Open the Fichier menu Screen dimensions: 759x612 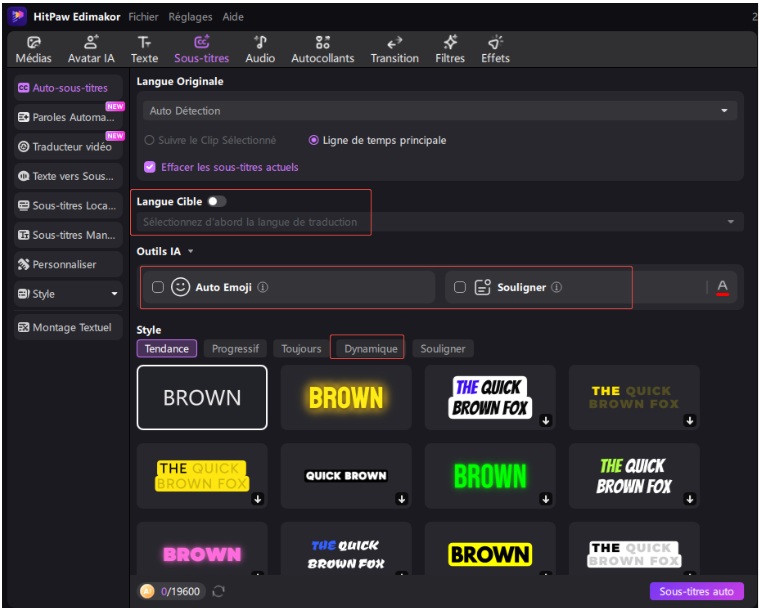(144, 17)
